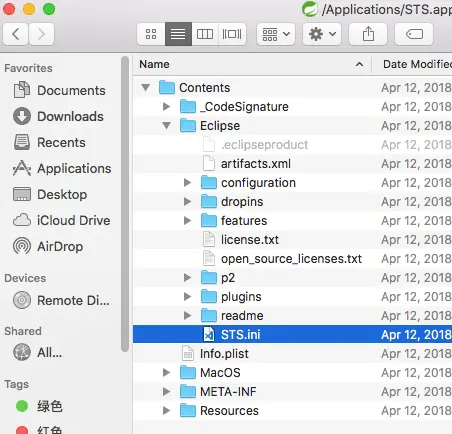Select the STS.ini file row
The image size is (452, 434).
click(x=292, y=335)
